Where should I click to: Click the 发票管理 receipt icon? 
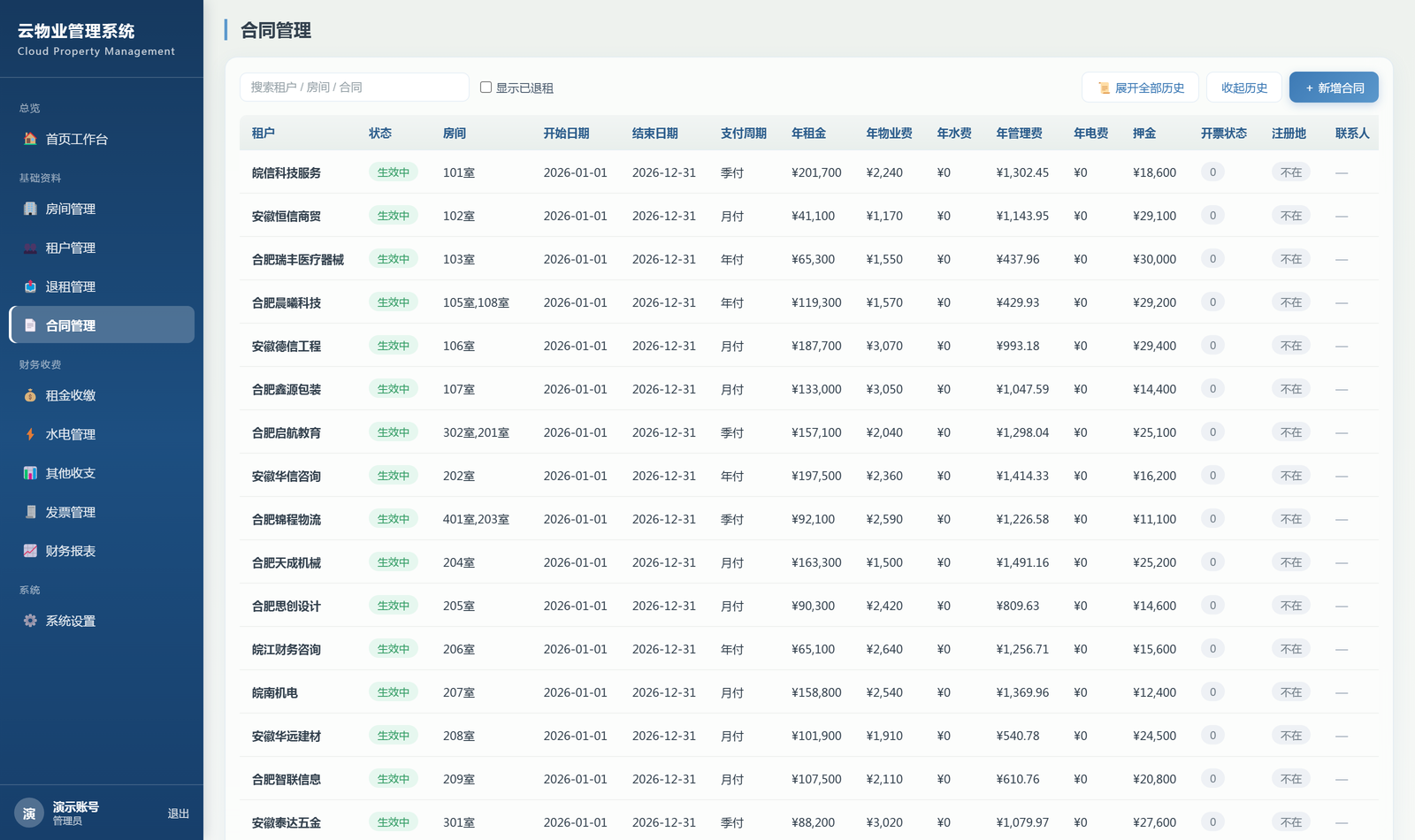[30, 512]
